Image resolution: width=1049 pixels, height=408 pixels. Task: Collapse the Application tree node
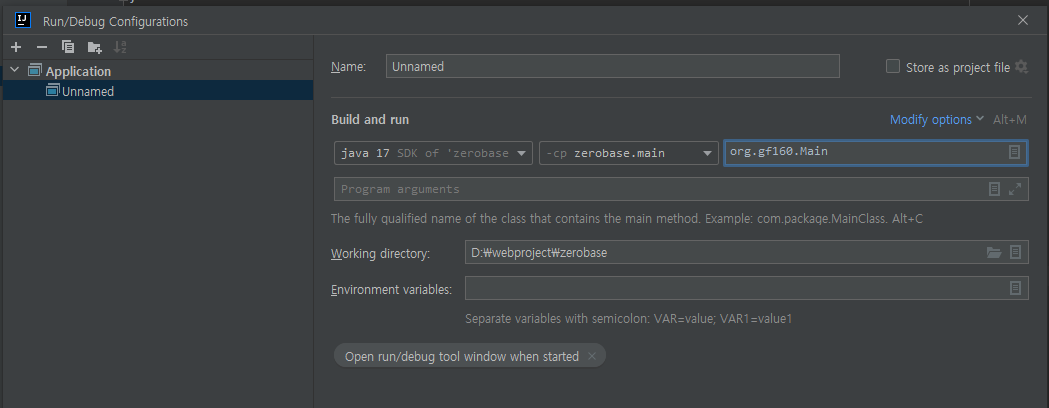[15, 70]
